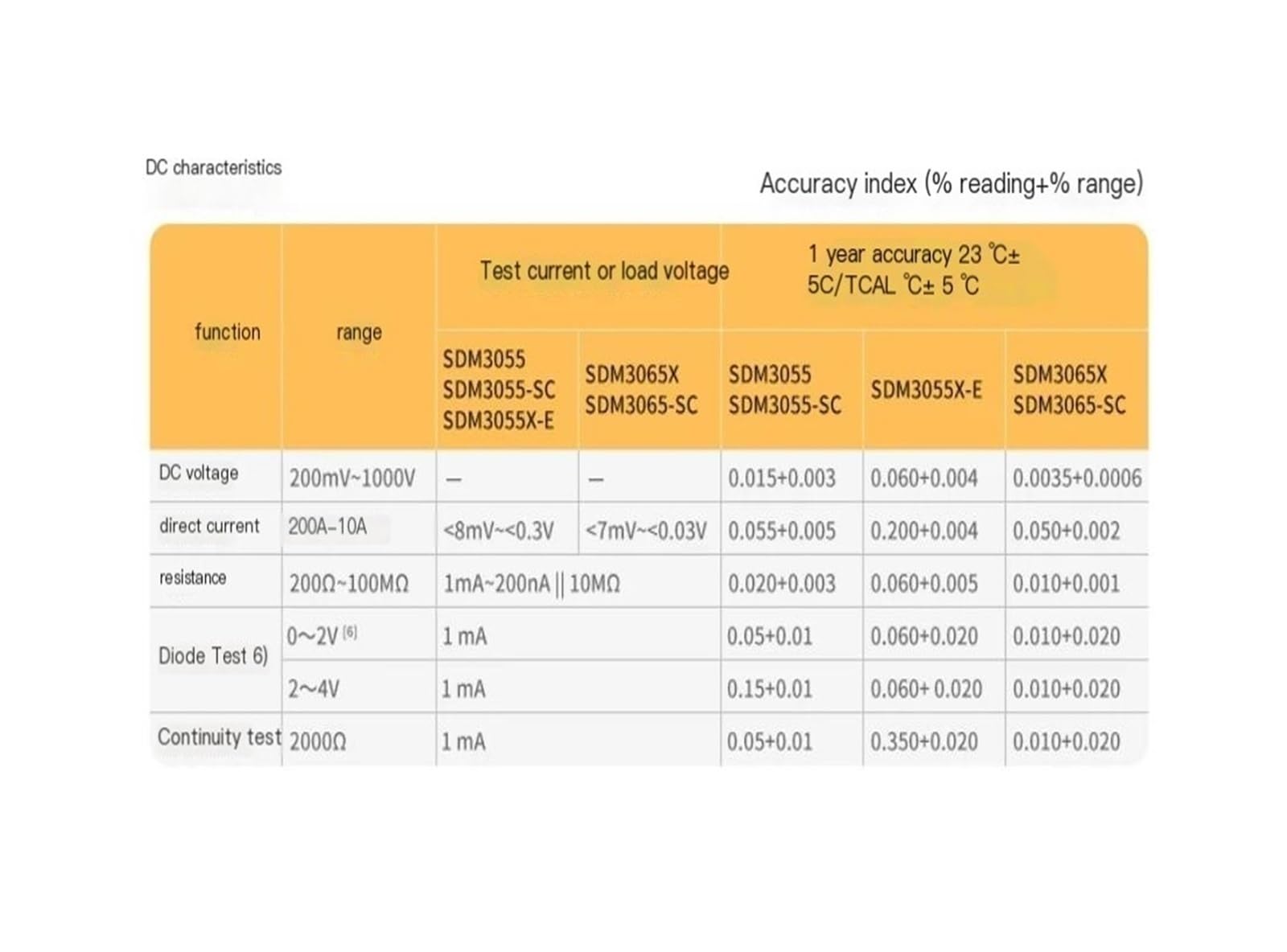Click the standalone "SDM3055X-E" accuracy column header
This screenshot has width=1287, height=952.
coord(926,390)
